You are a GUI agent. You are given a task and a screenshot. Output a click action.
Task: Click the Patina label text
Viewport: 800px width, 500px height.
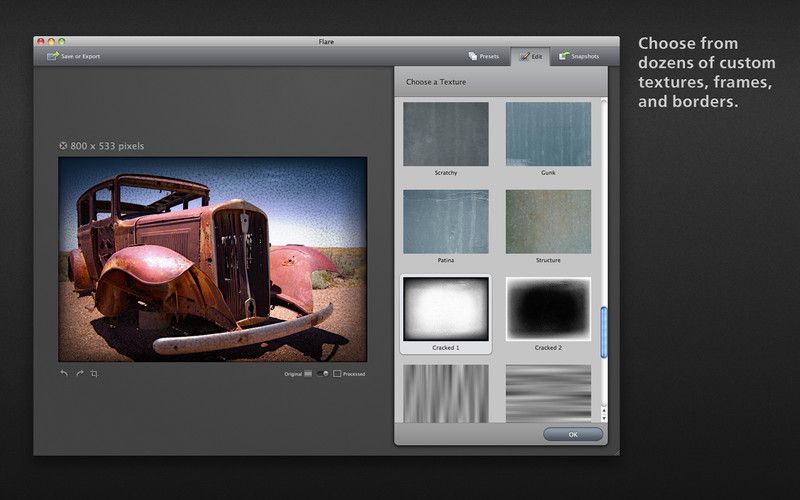tap(445, 260)
